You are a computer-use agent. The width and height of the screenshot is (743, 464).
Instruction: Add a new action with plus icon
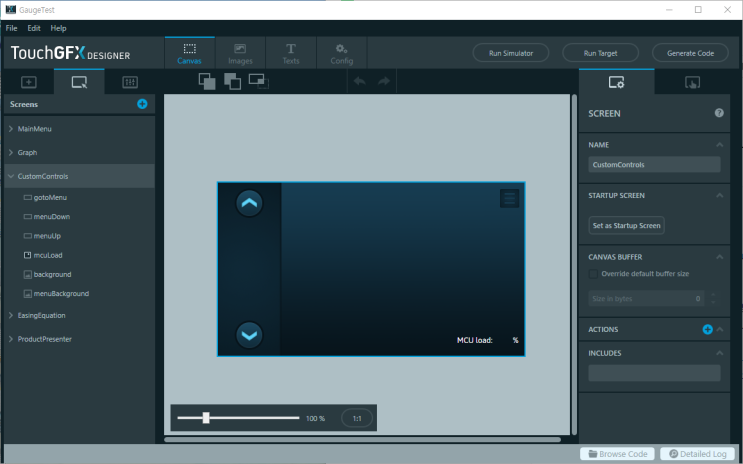707,329
